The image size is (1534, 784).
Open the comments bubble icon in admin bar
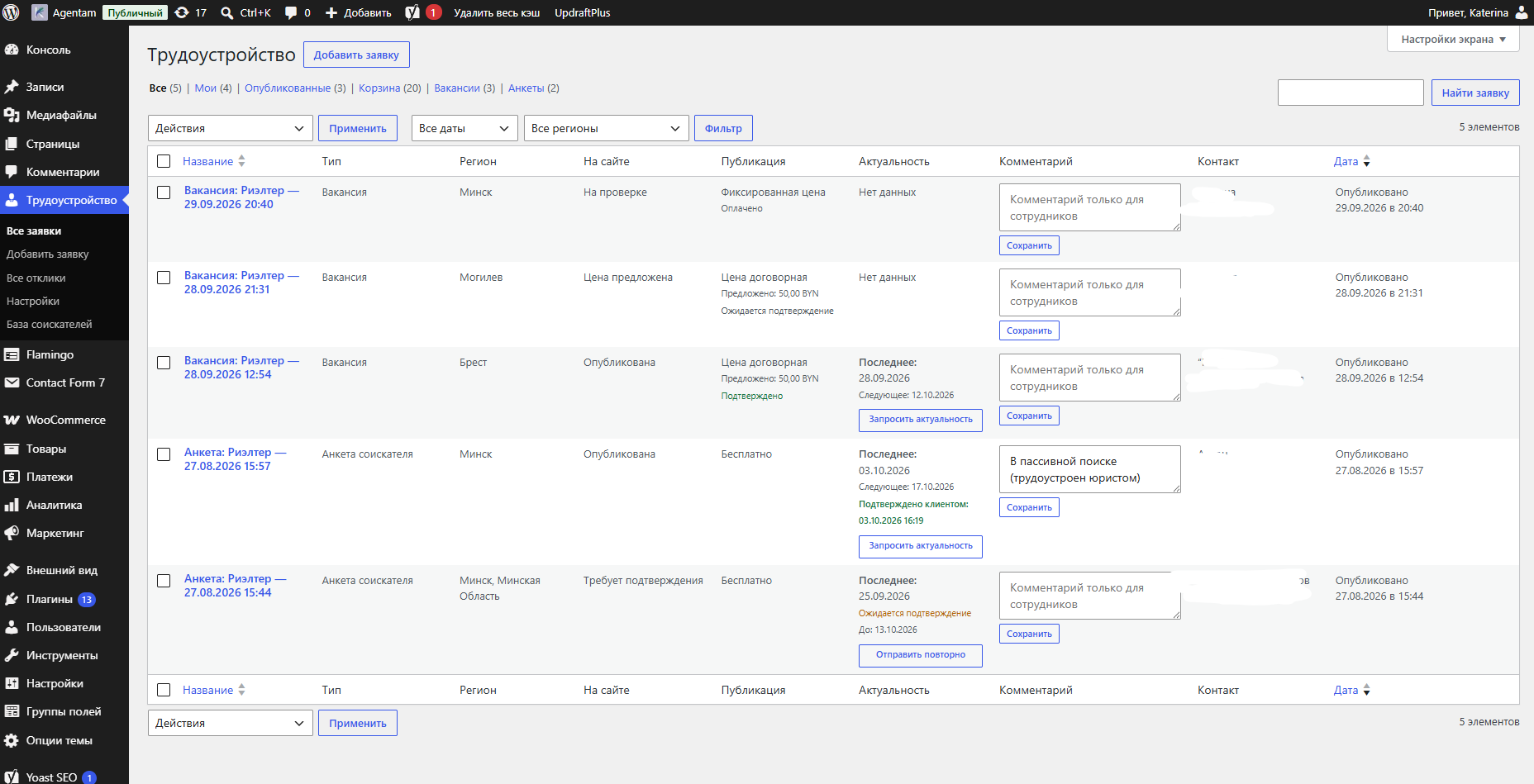click(291, 12)
